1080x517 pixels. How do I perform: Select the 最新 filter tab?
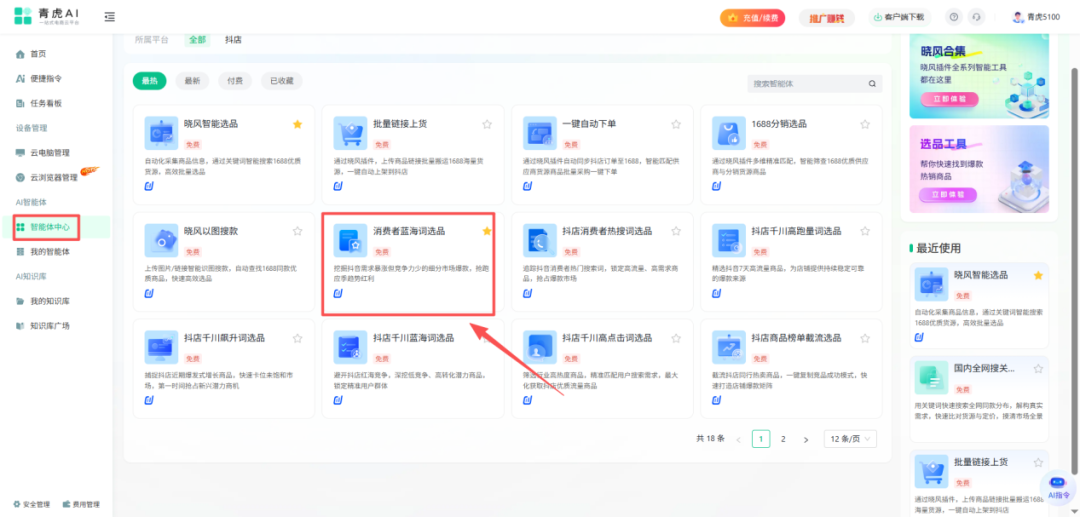[x=192, y=81]
